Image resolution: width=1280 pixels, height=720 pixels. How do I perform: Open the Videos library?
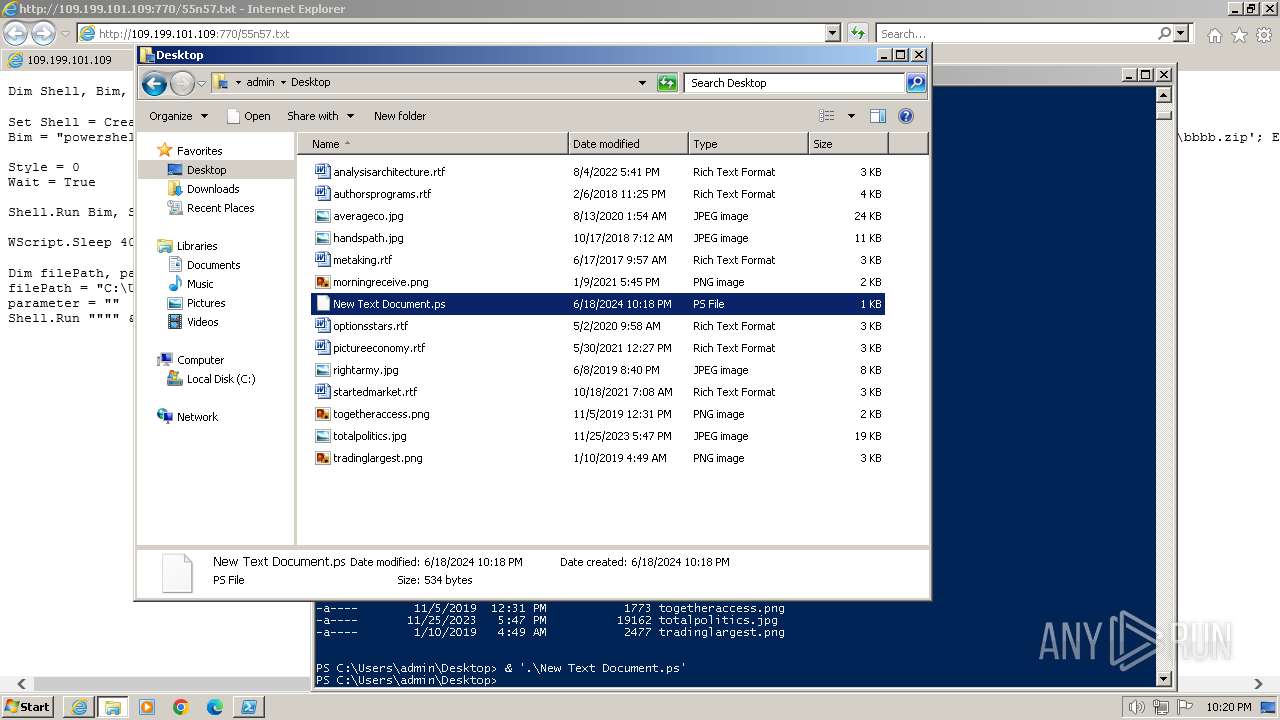[202, 322]
